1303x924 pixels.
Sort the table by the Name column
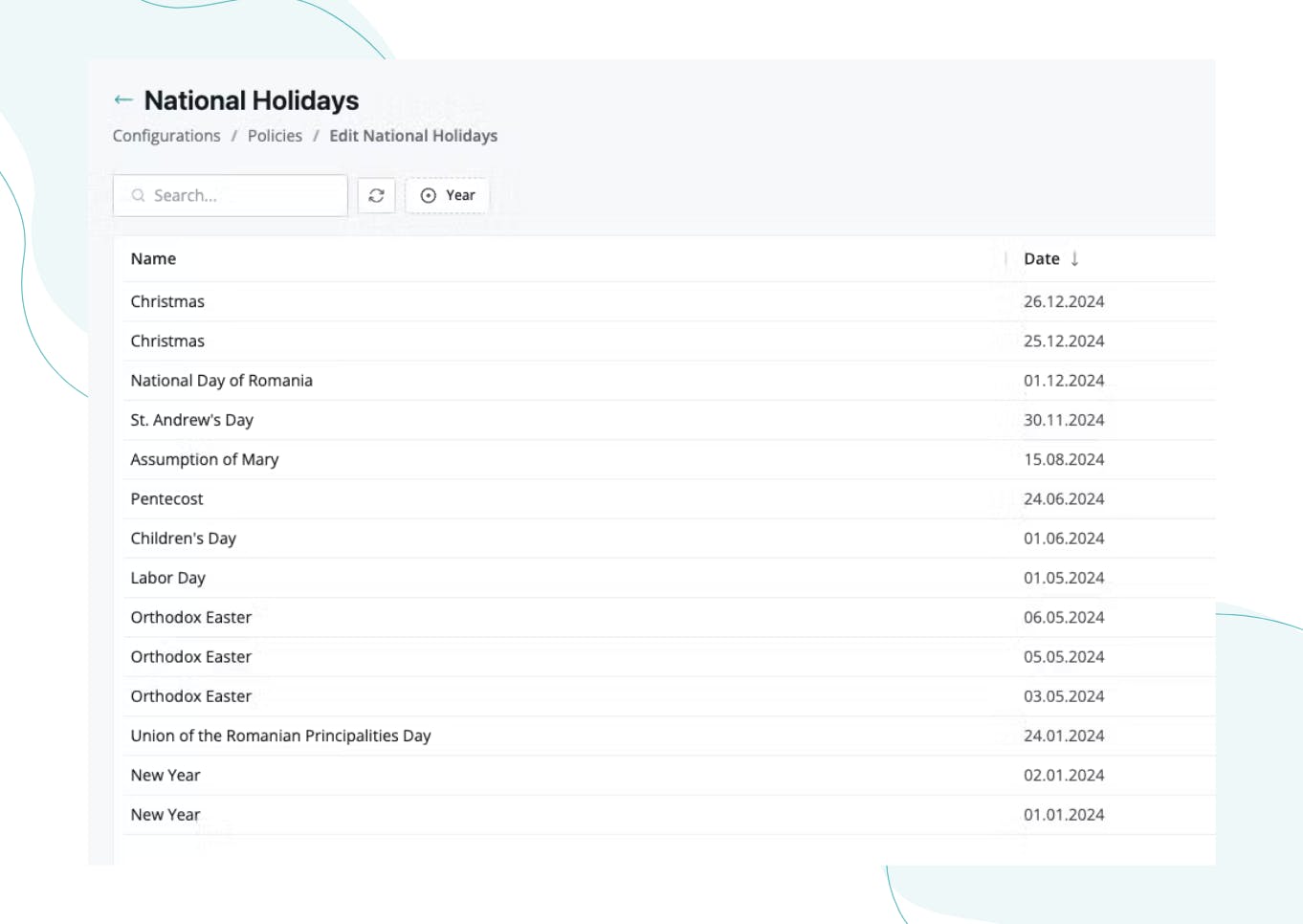(x=151, y=258)
